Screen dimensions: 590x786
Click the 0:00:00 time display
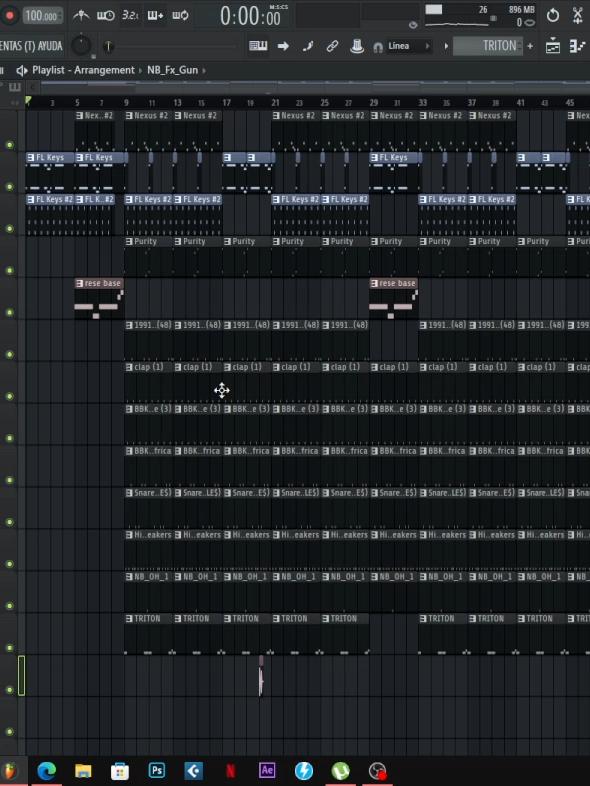pyautogui.click(x=251, y=17)
